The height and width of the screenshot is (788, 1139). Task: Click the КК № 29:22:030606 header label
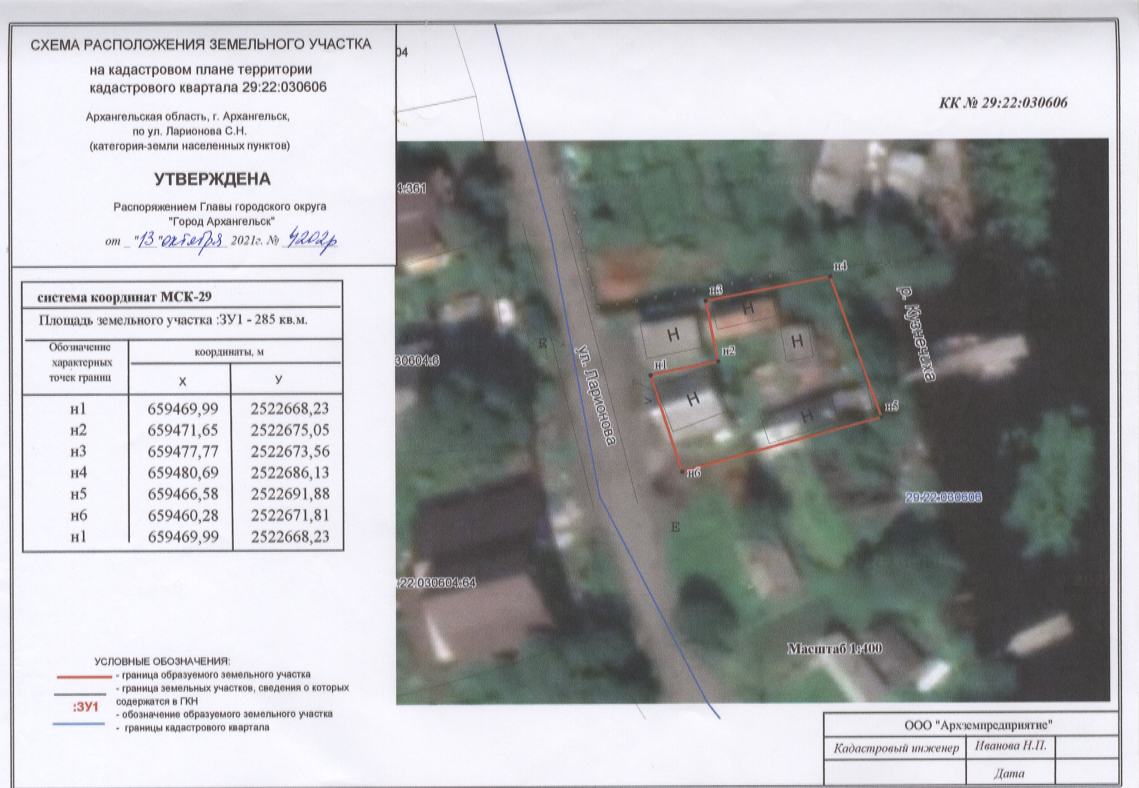click(1004, 103)
